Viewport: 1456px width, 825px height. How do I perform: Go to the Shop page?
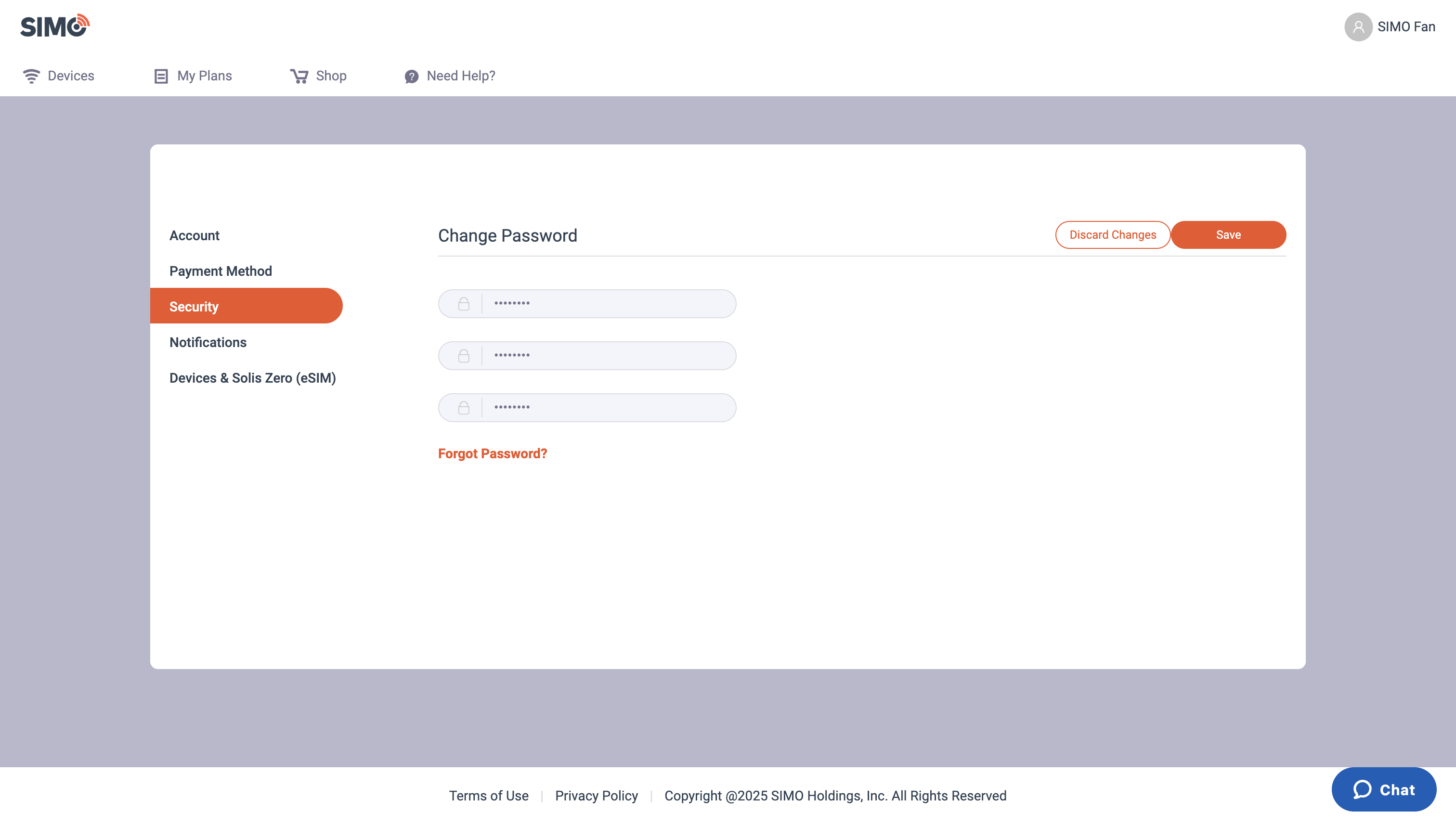click(x=318, y=76)
